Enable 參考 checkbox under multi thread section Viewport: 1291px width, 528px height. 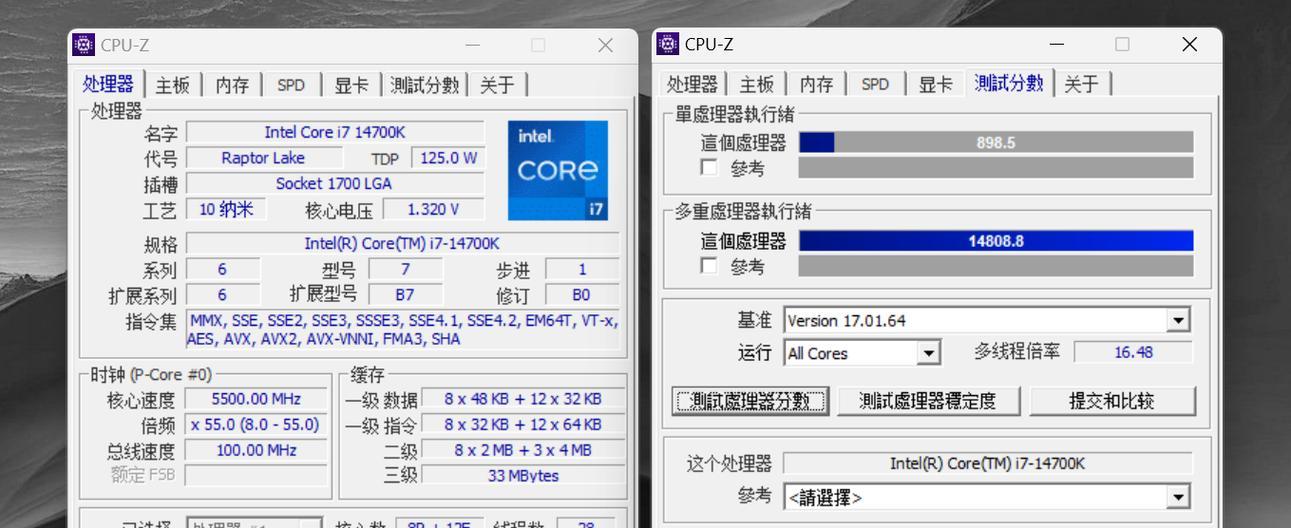[x=709, y=266]
